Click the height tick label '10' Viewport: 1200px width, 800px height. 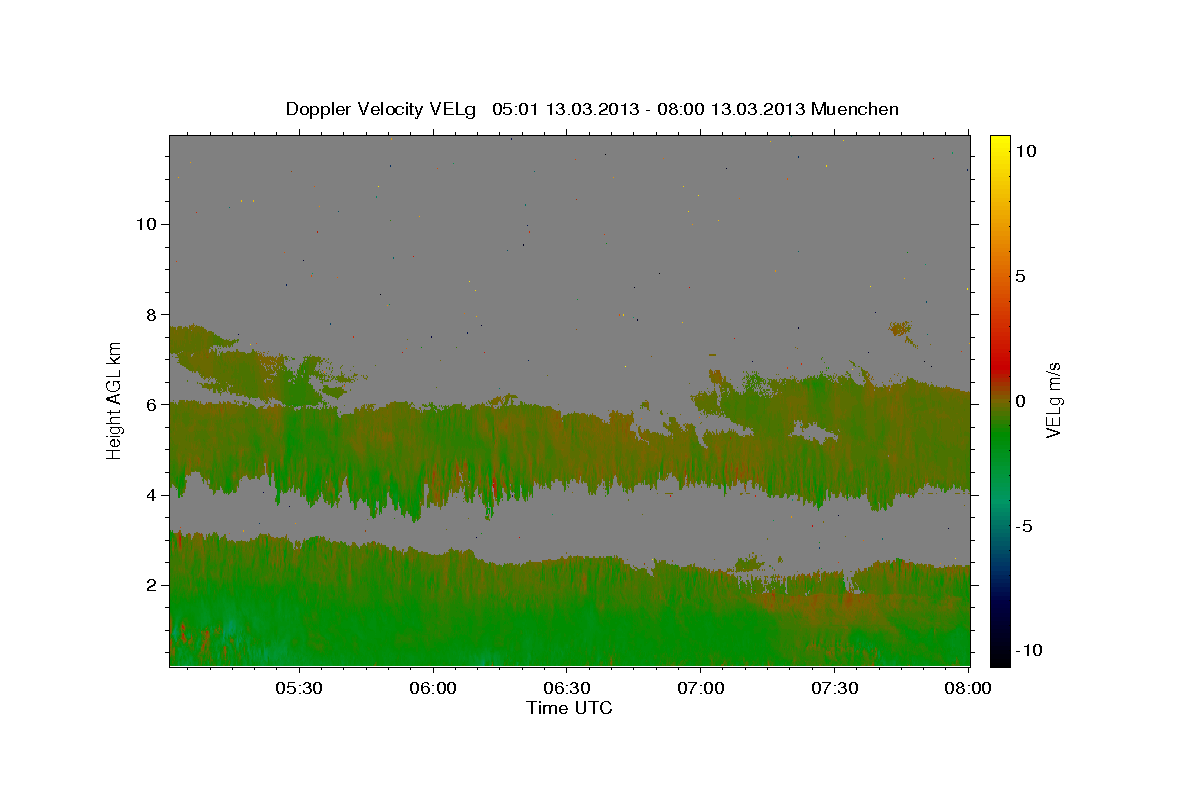[x=145, y=224]
